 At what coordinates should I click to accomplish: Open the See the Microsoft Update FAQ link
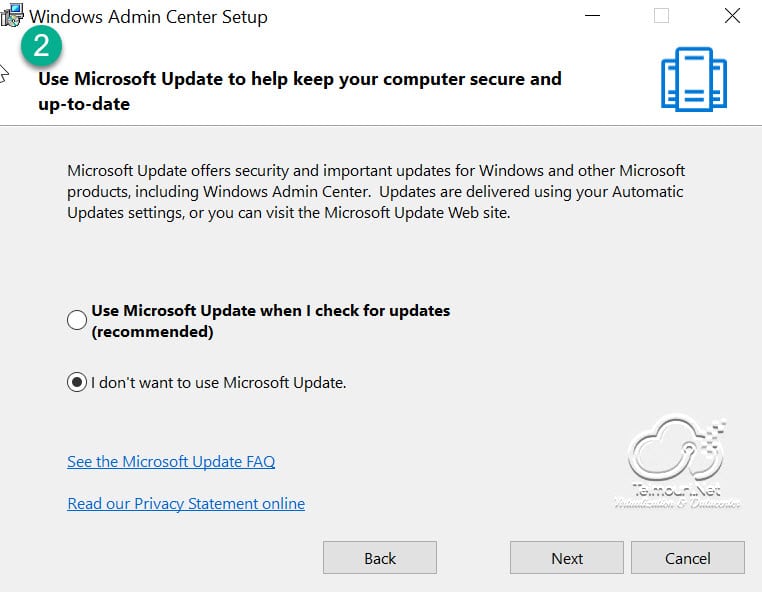tap(171, 461)
